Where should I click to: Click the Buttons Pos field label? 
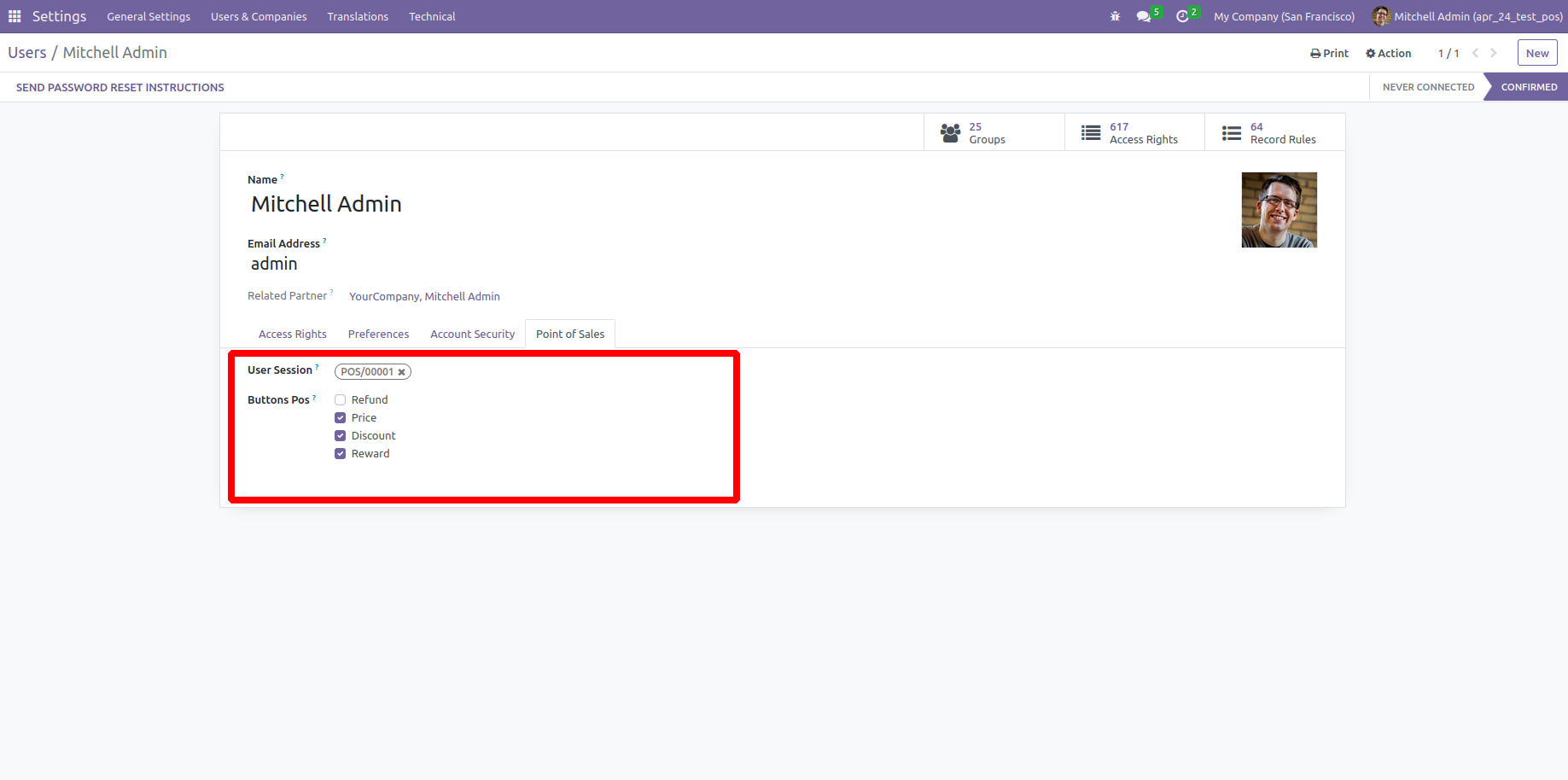pos(278,400)
